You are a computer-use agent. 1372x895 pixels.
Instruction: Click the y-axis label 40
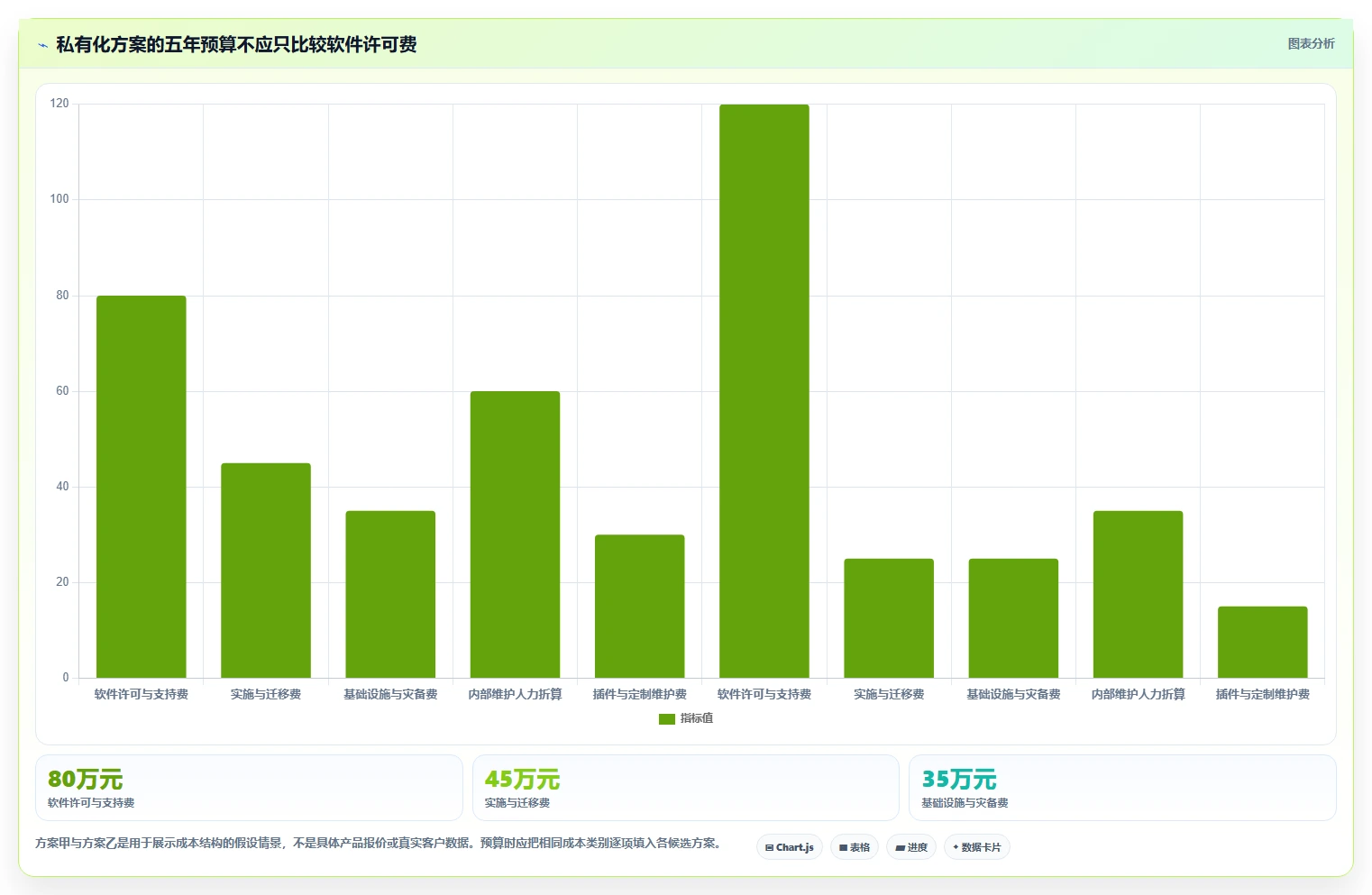[62, 487]
